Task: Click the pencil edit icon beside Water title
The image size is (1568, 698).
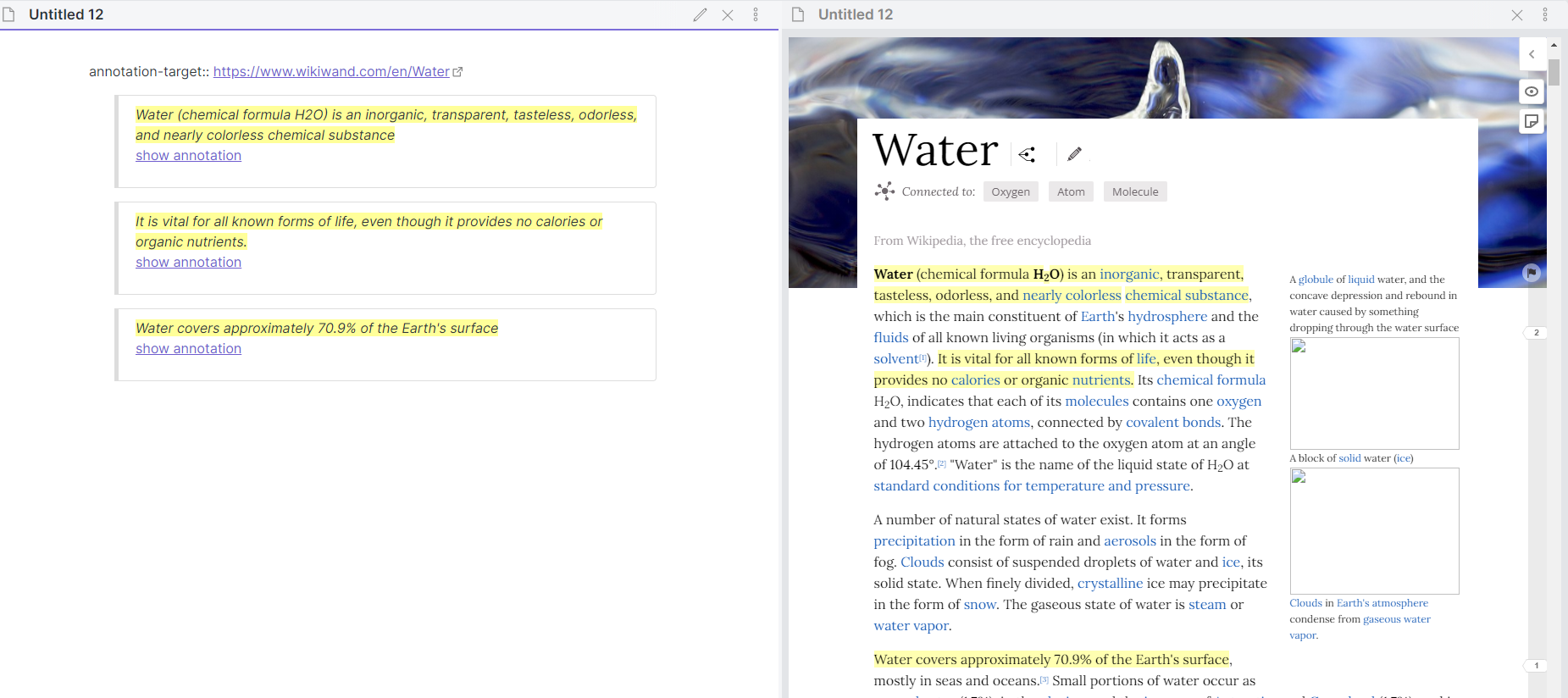Action: tap(1074, 154)
